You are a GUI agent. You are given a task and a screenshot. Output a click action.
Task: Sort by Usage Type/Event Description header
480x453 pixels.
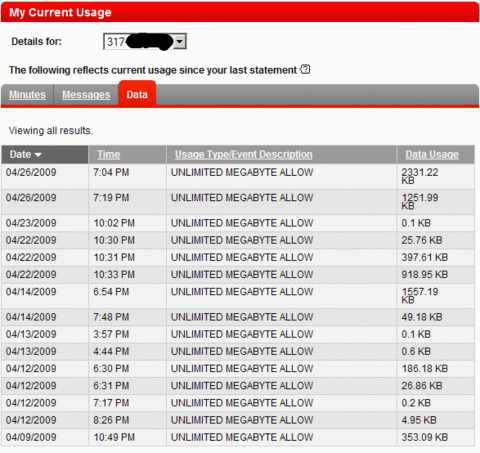point(244,154)
